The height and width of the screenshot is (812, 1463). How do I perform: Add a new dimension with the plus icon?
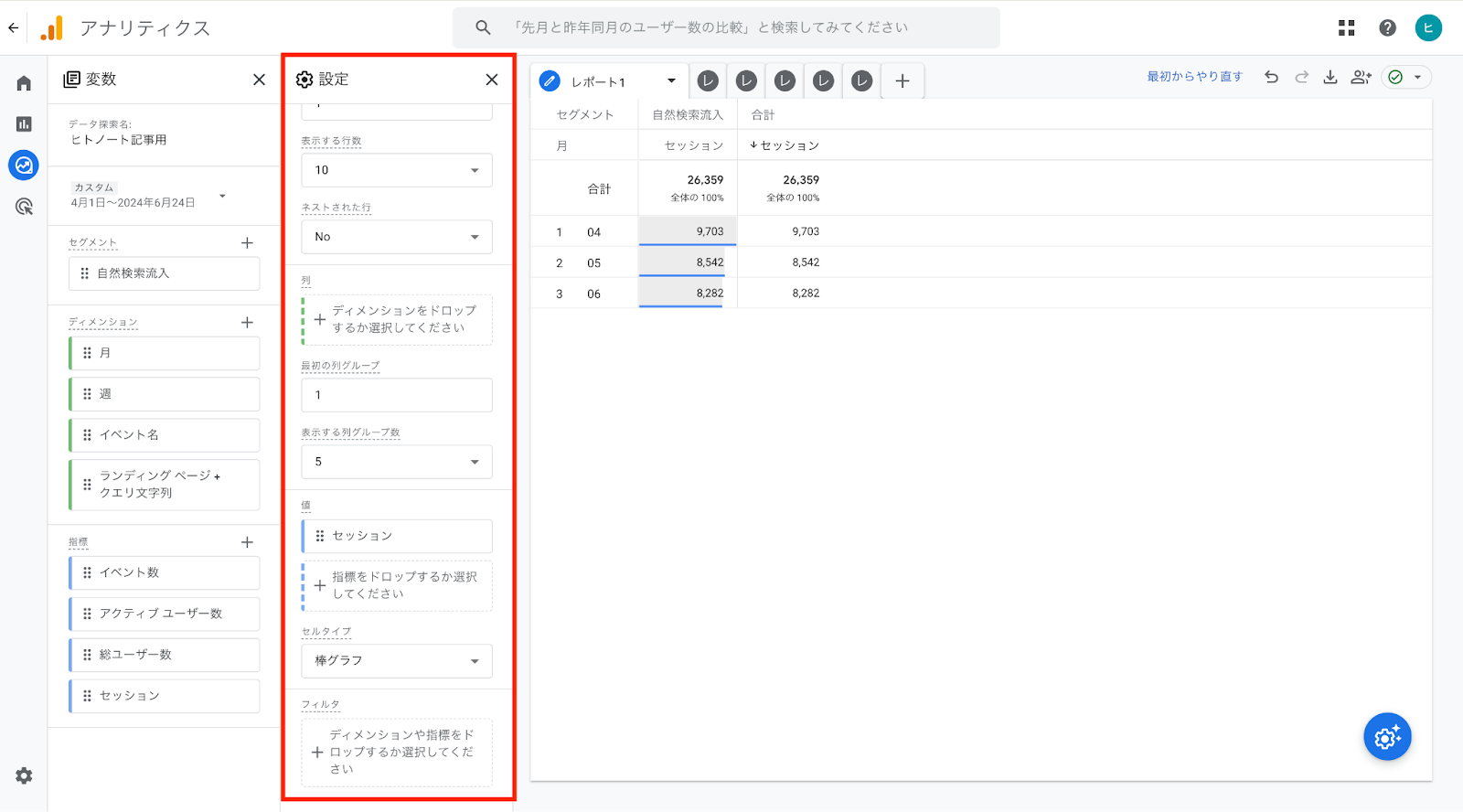pos(247,322)
